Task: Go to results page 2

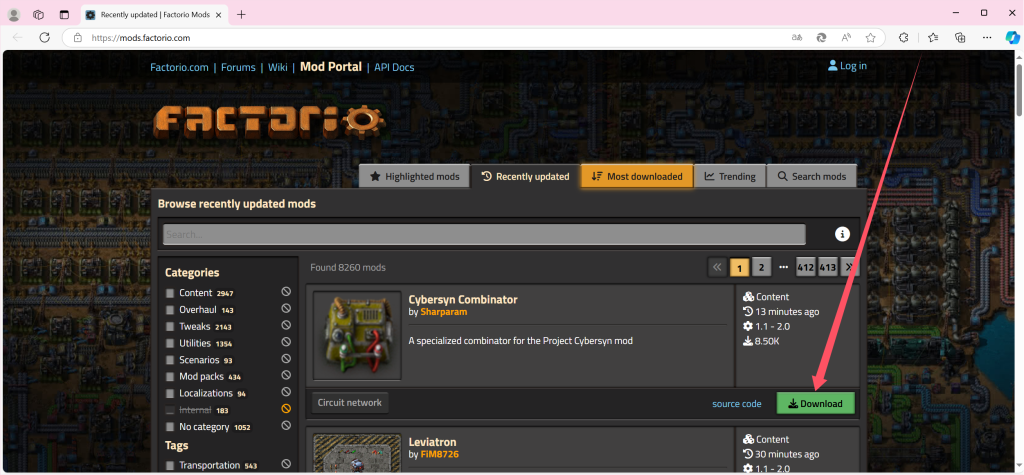Action: [x=761, y=267]
